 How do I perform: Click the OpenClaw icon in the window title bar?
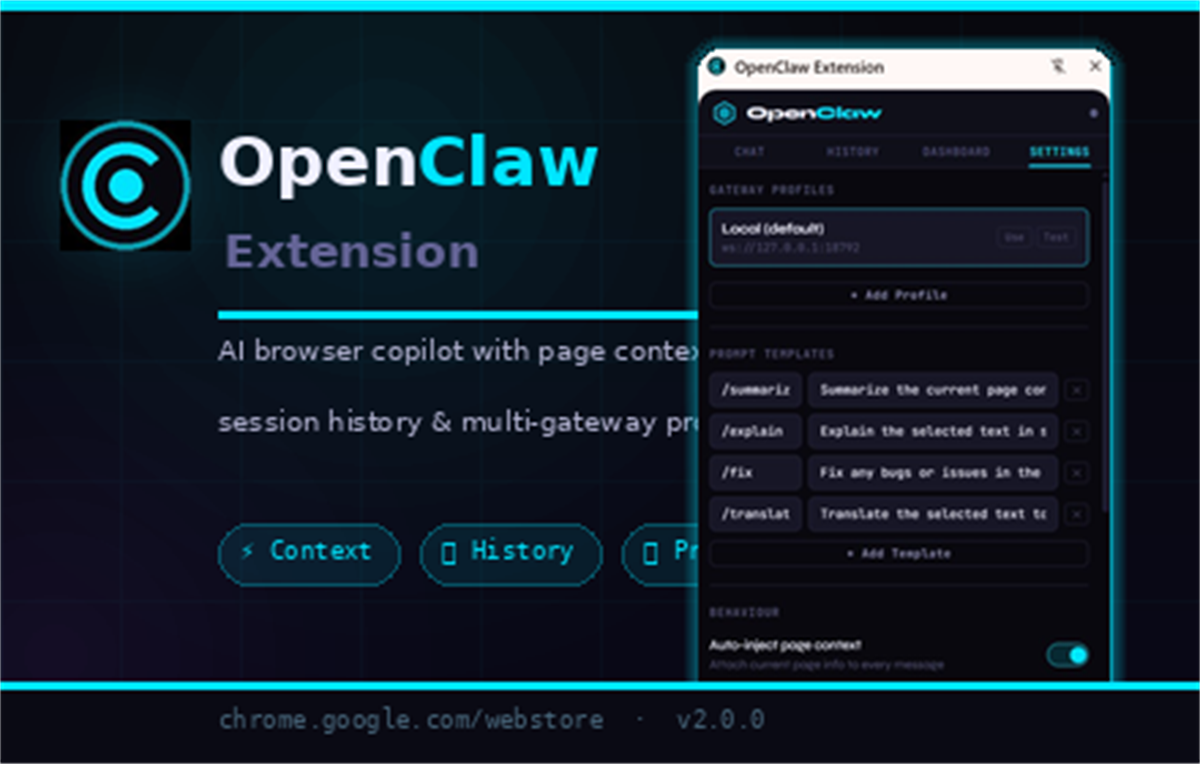click(716, 67)
